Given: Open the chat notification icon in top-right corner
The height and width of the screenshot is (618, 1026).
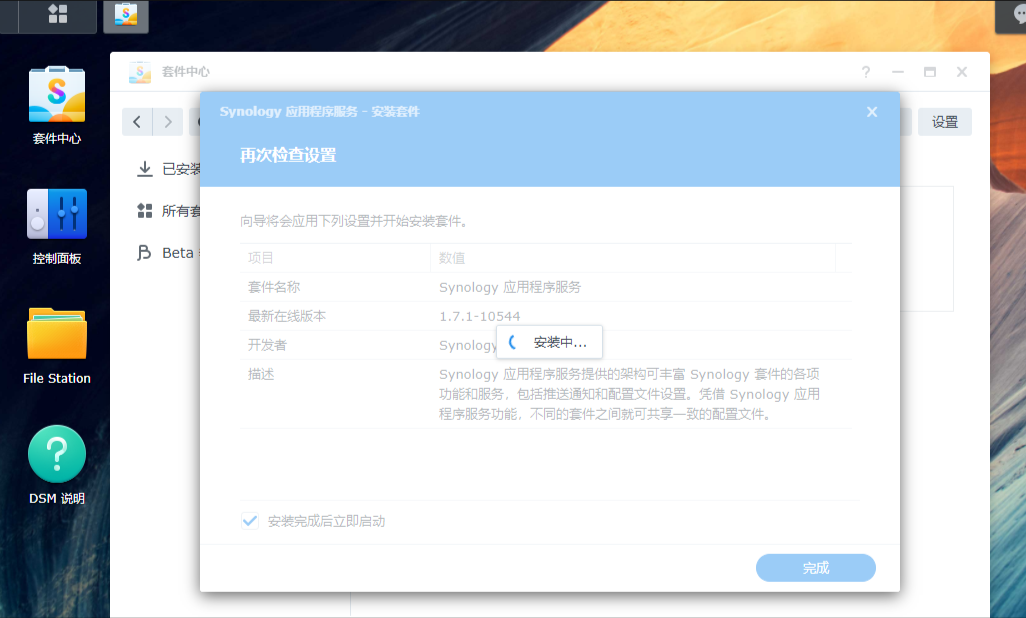Looking at the screenshot, I should [x=1011, y=14].
